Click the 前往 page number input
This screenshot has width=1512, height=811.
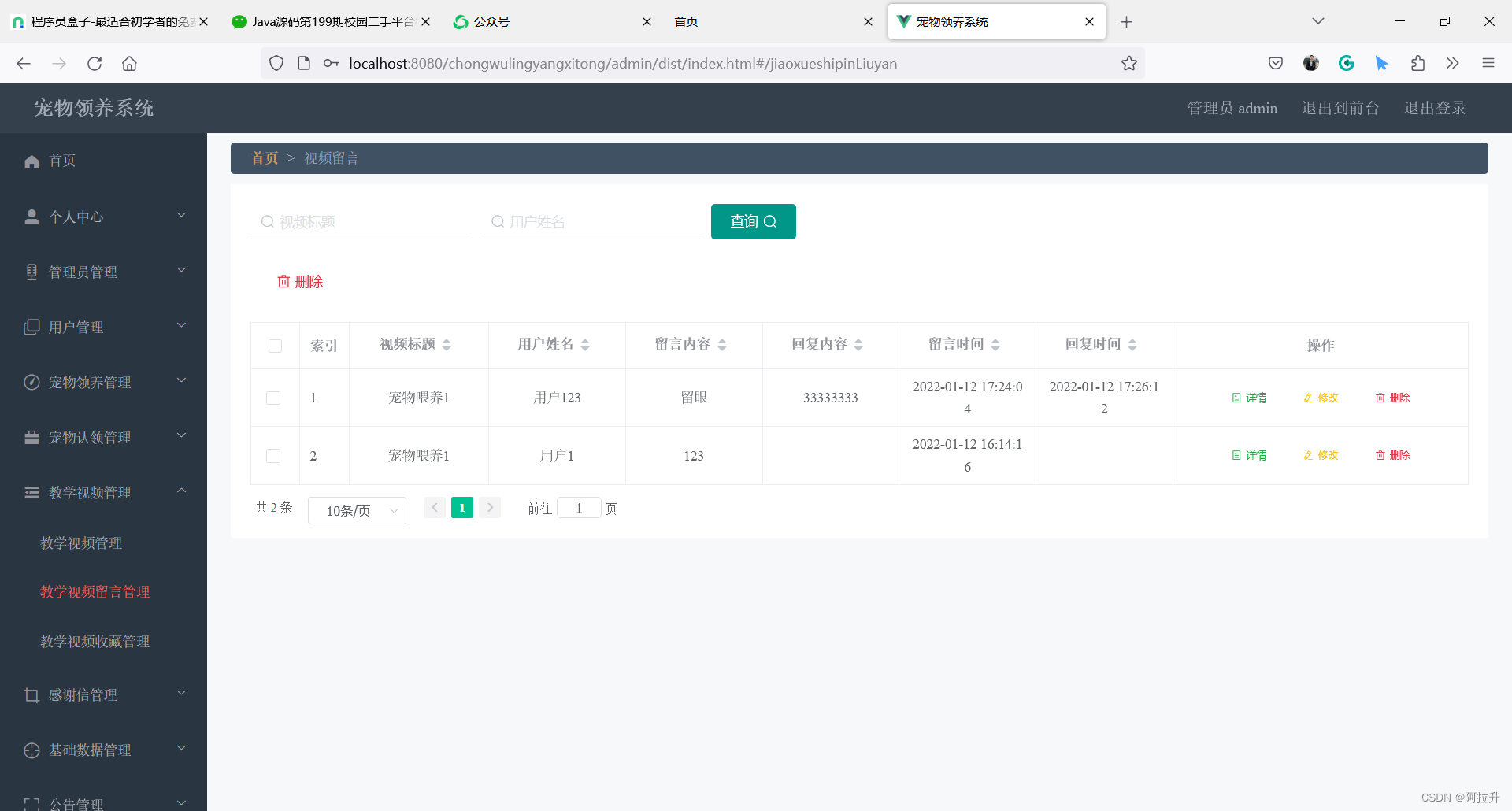tap(579, 508)
